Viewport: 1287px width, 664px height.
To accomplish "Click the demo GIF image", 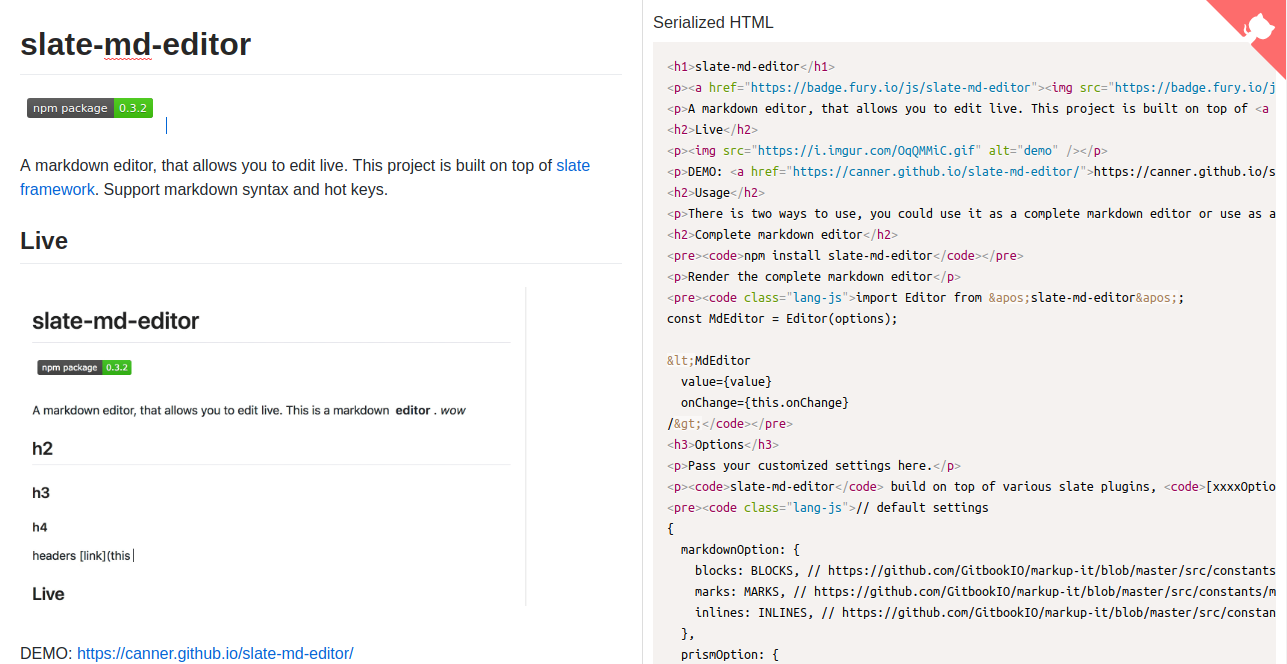I will tap(273, 446).
